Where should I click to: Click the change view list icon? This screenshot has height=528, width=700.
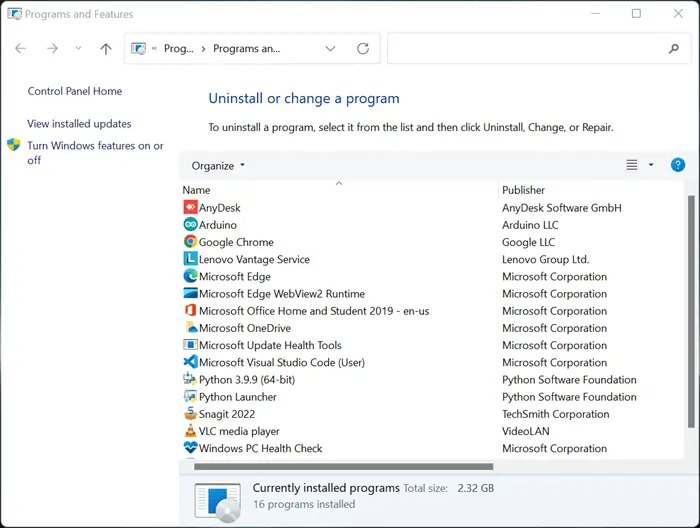pyautogui.click(x=631, y=165)
